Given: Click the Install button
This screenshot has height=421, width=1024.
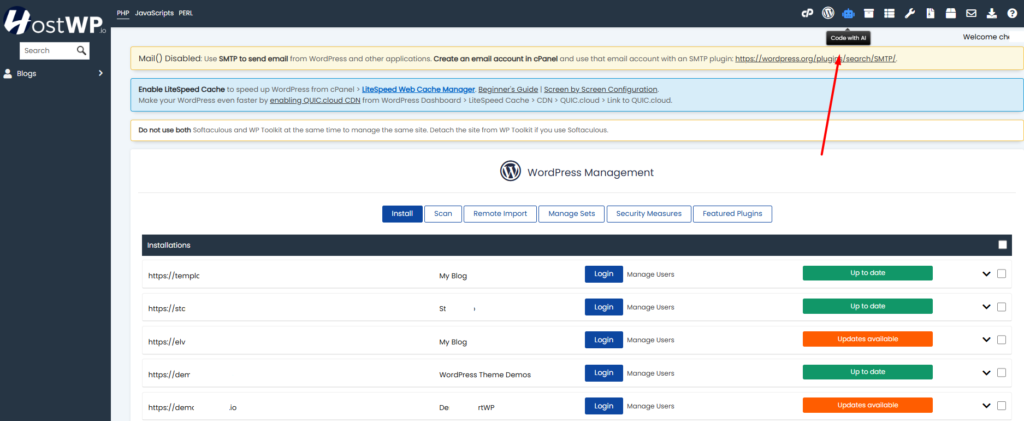Looking at the screenshot, I should (x=402, y=213).
